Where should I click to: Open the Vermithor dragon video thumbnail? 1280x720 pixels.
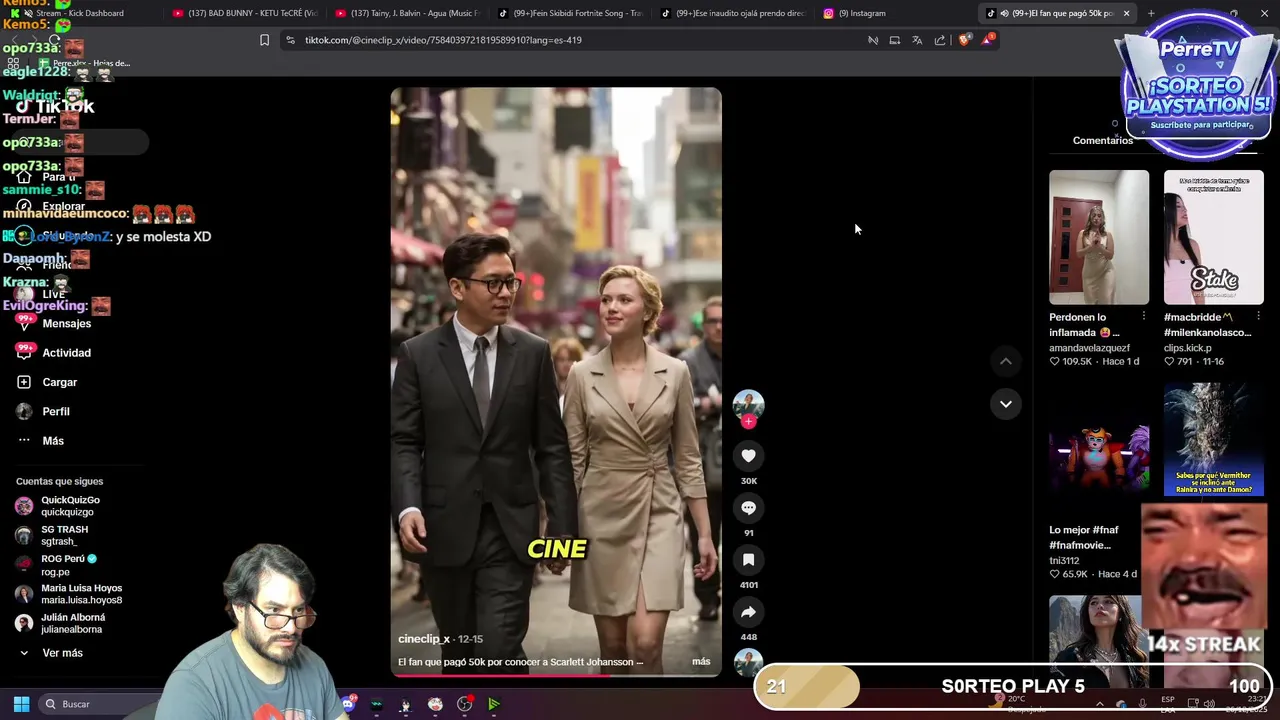(1214, 439)
